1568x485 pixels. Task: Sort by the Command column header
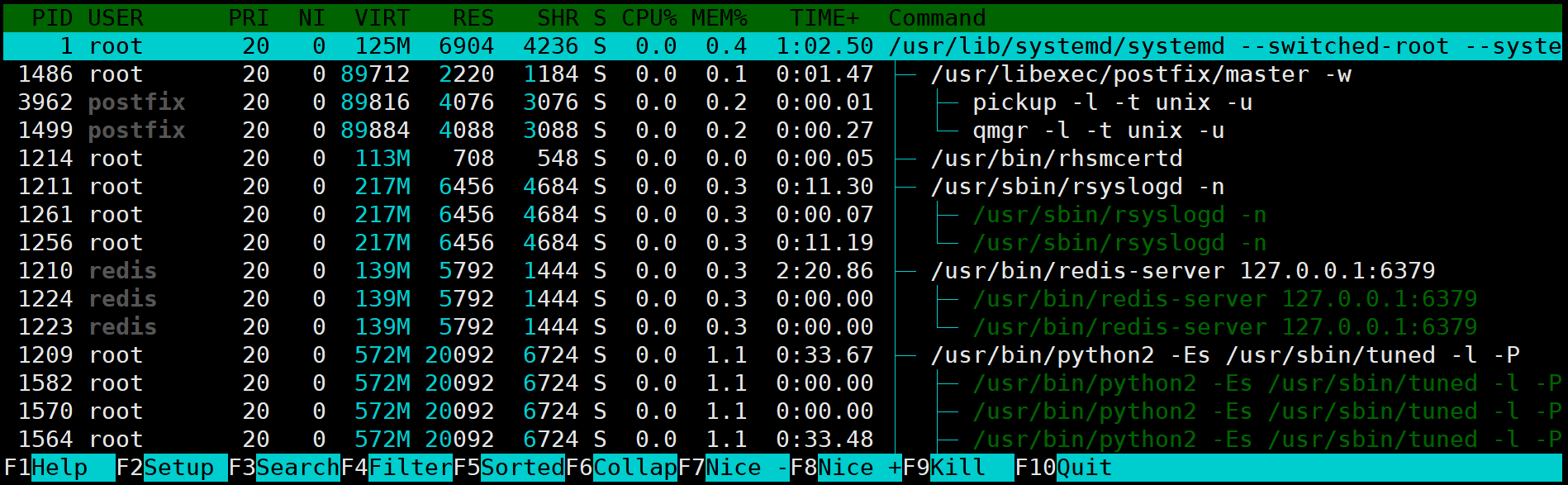pos(937,18)
